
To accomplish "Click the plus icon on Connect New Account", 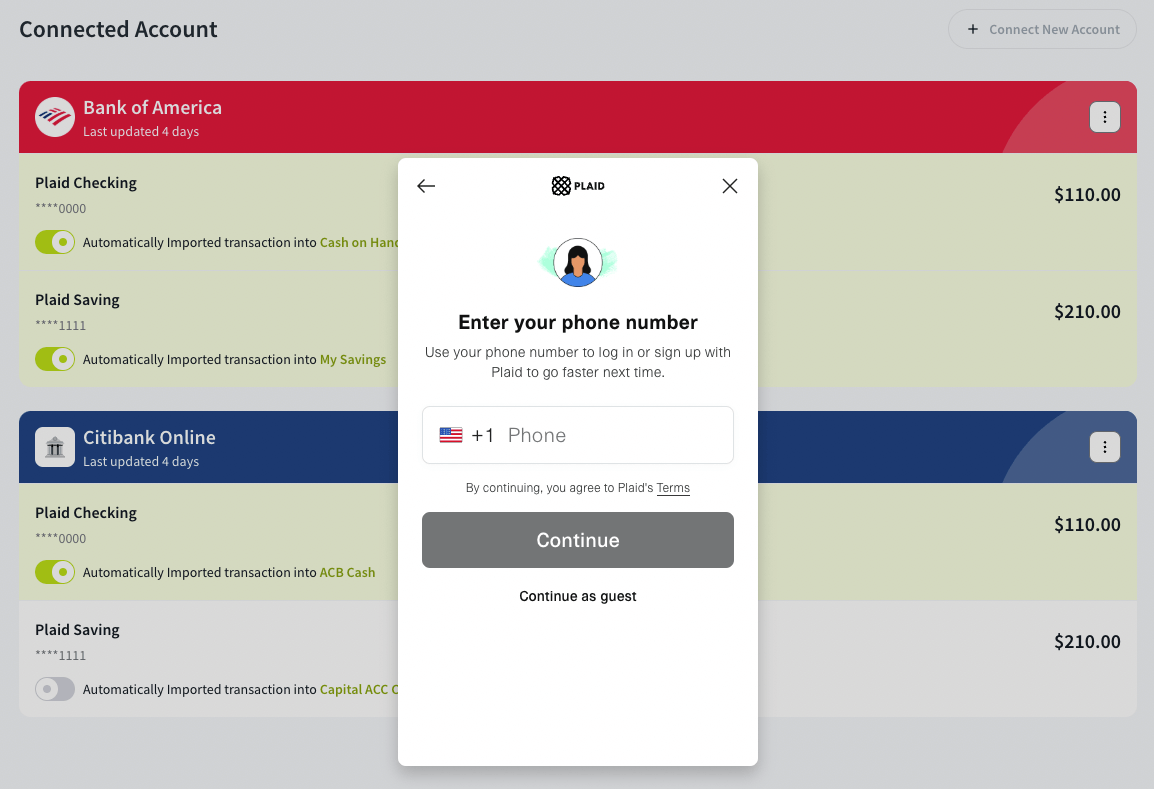I will pyautogui.click(x=973, y=29).
